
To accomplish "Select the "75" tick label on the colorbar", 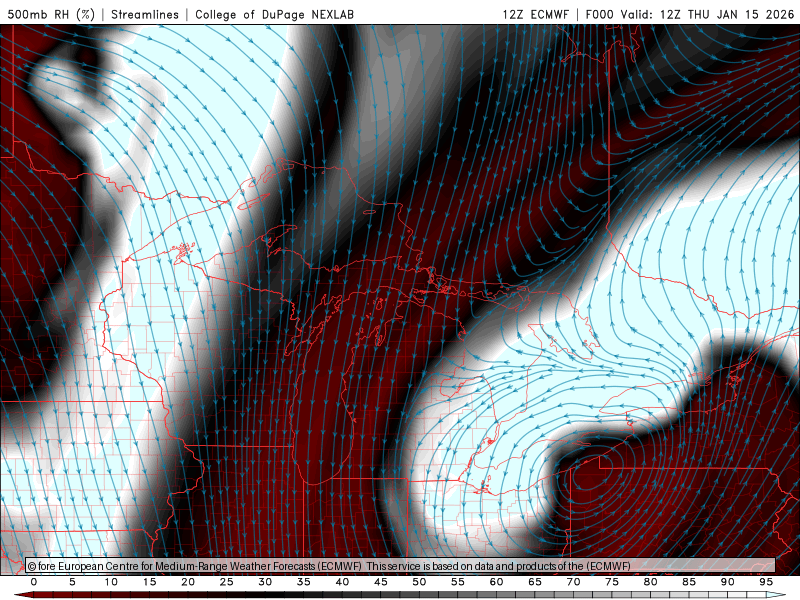I will [x=612, y=582].
